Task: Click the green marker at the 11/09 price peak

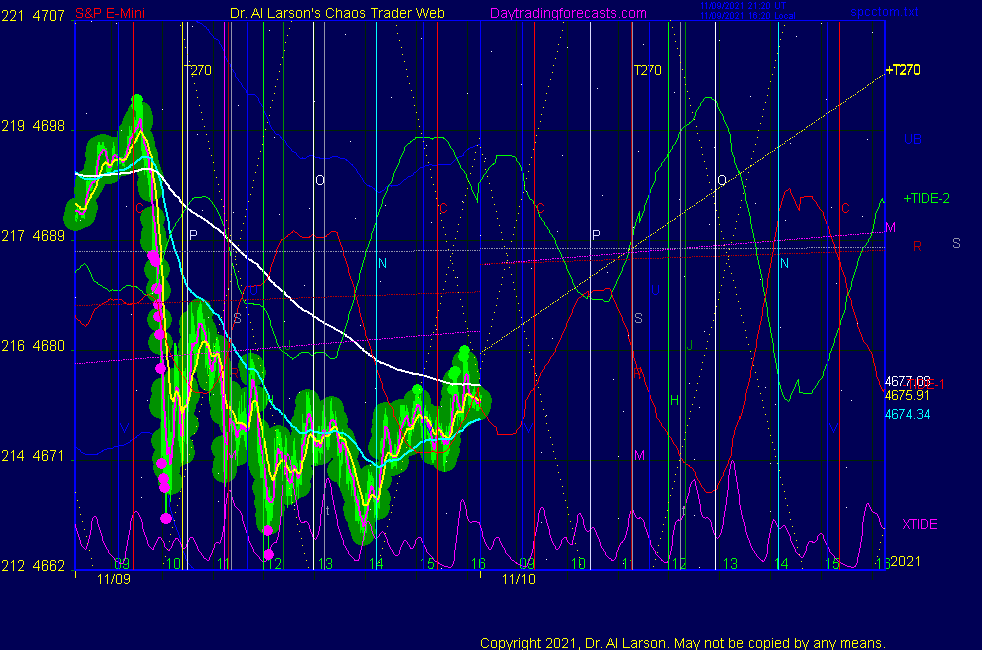Action: 137,101
